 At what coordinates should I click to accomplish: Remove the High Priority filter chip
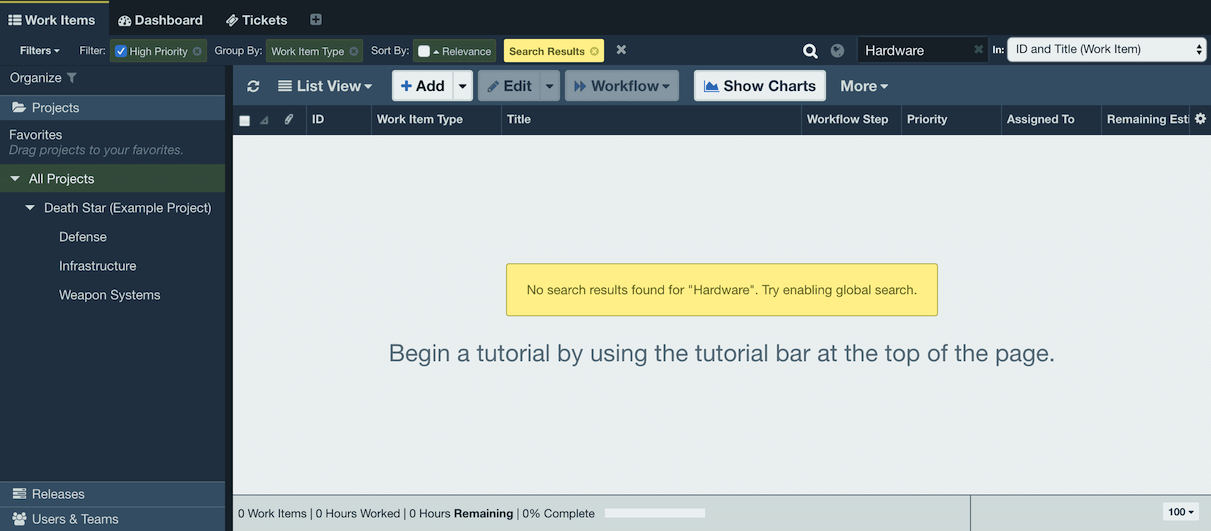point(197,51)
